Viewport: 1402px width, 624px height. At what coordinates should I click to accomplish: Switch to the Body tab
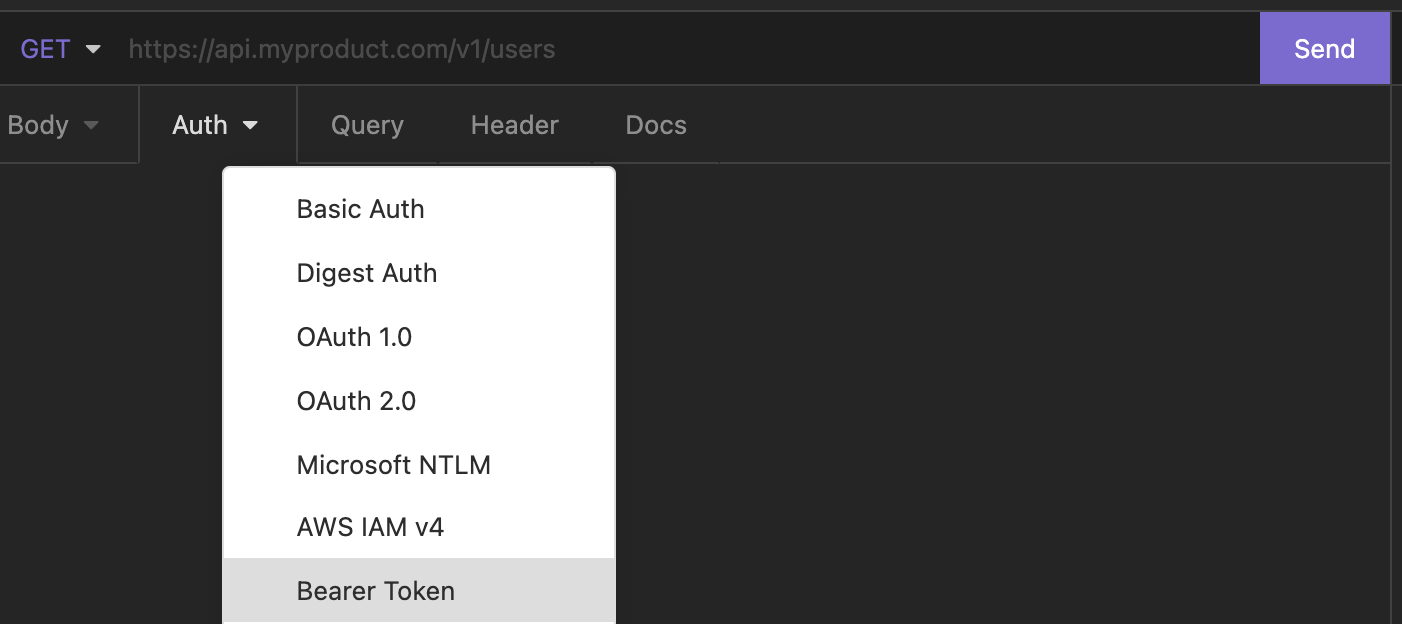tap(38, 125)
